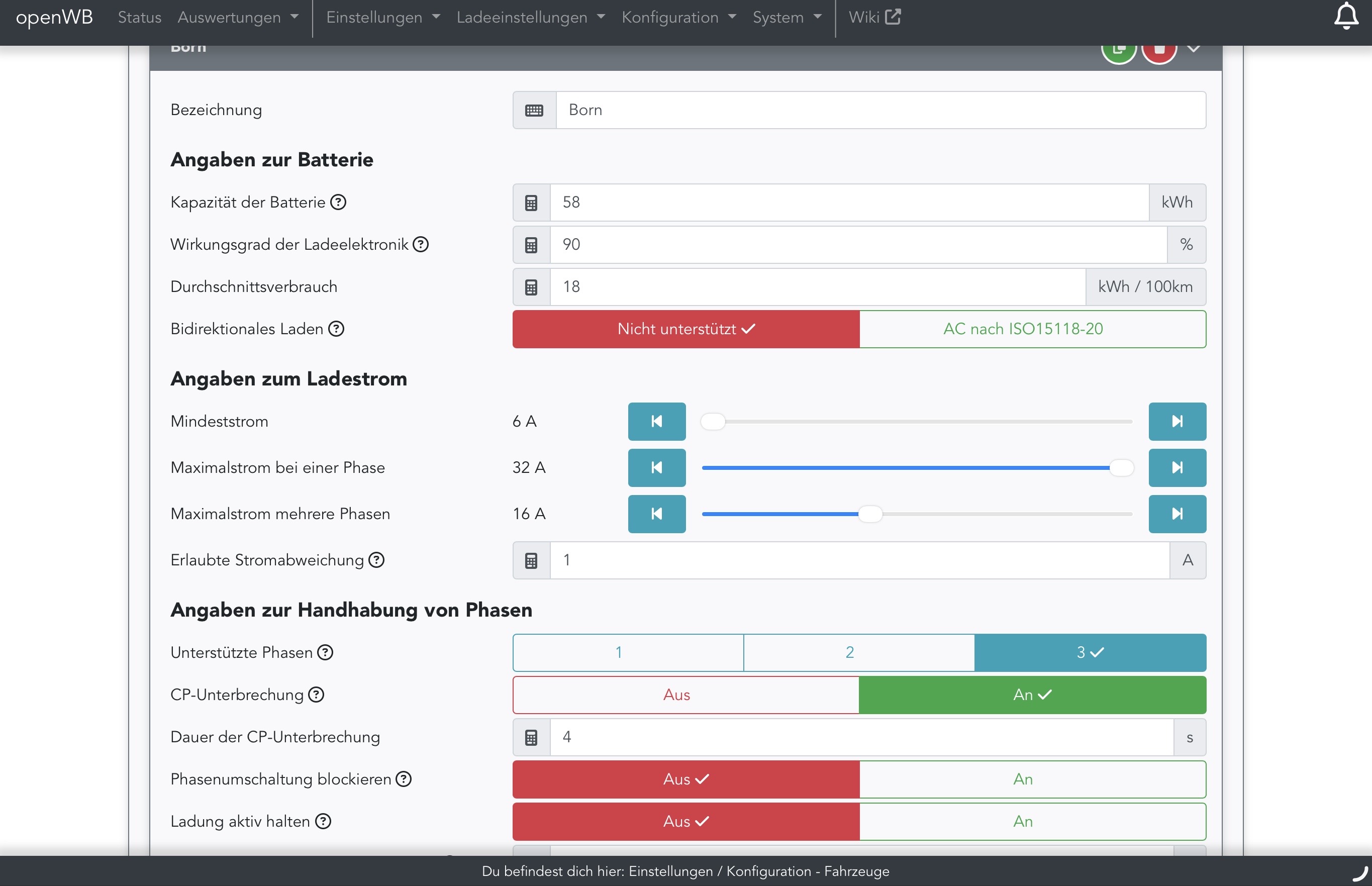Open the Wiki external link
This screenshot has height=886, width=1372.
point(874,17)
